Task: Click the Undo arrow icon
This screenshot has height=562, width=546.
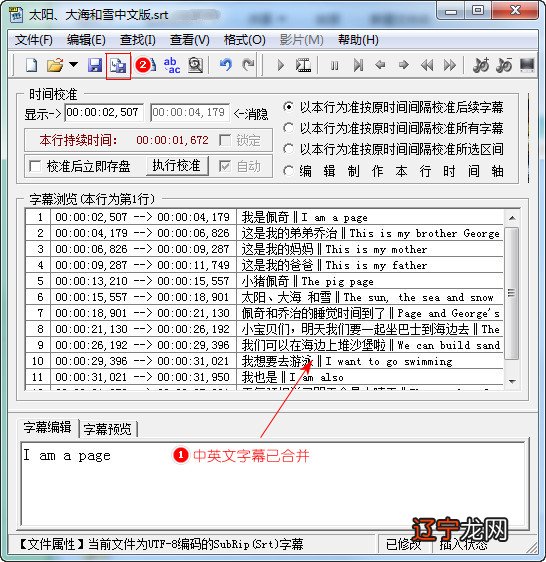Action: (x=225, y=65)
